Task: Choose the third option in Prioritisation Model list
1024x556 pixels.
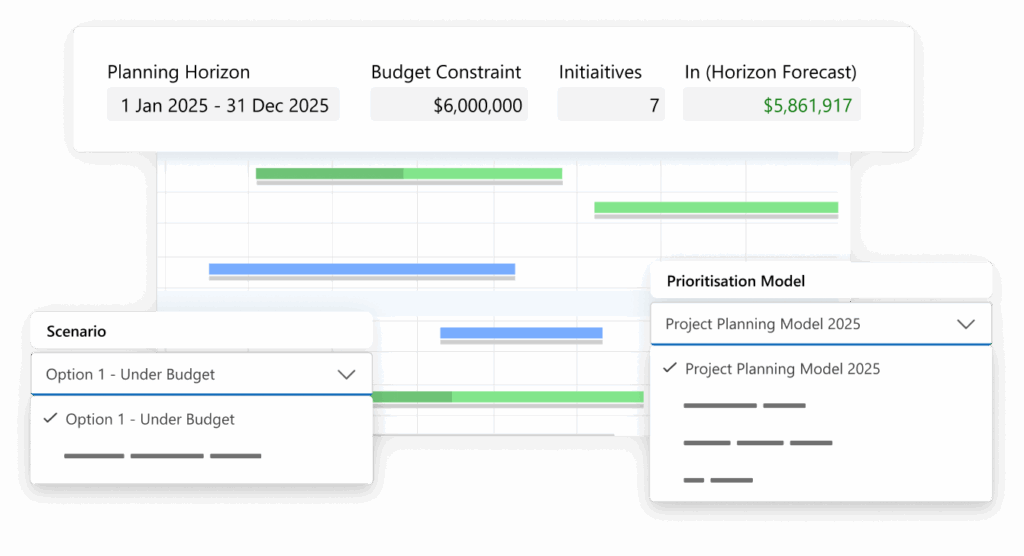Action: [821, 443]
